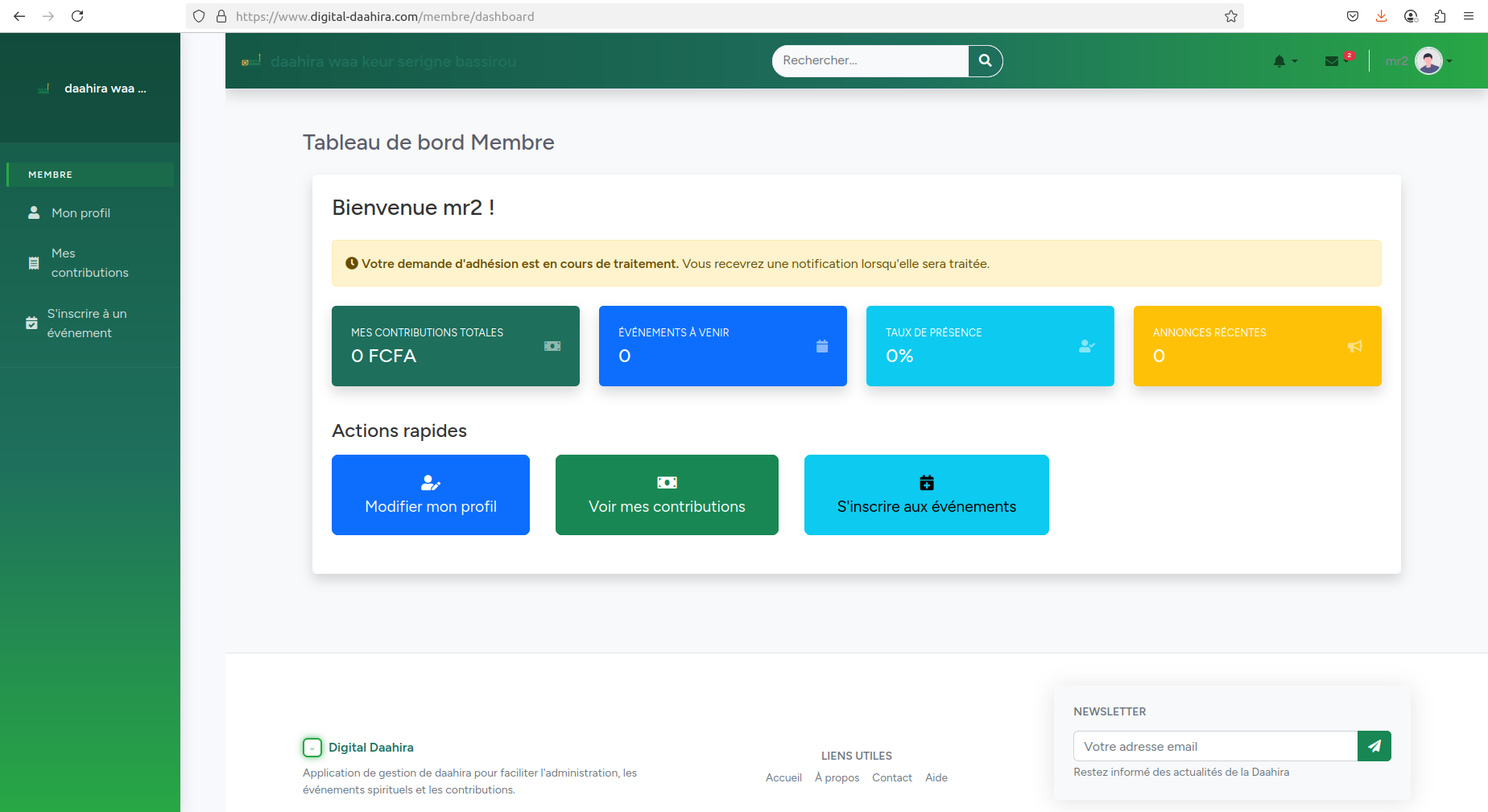Open Mes contributions in sidebar
The width and height of the screenshot is (1488, 812).
pyautogui.click(x=90, y=263)
